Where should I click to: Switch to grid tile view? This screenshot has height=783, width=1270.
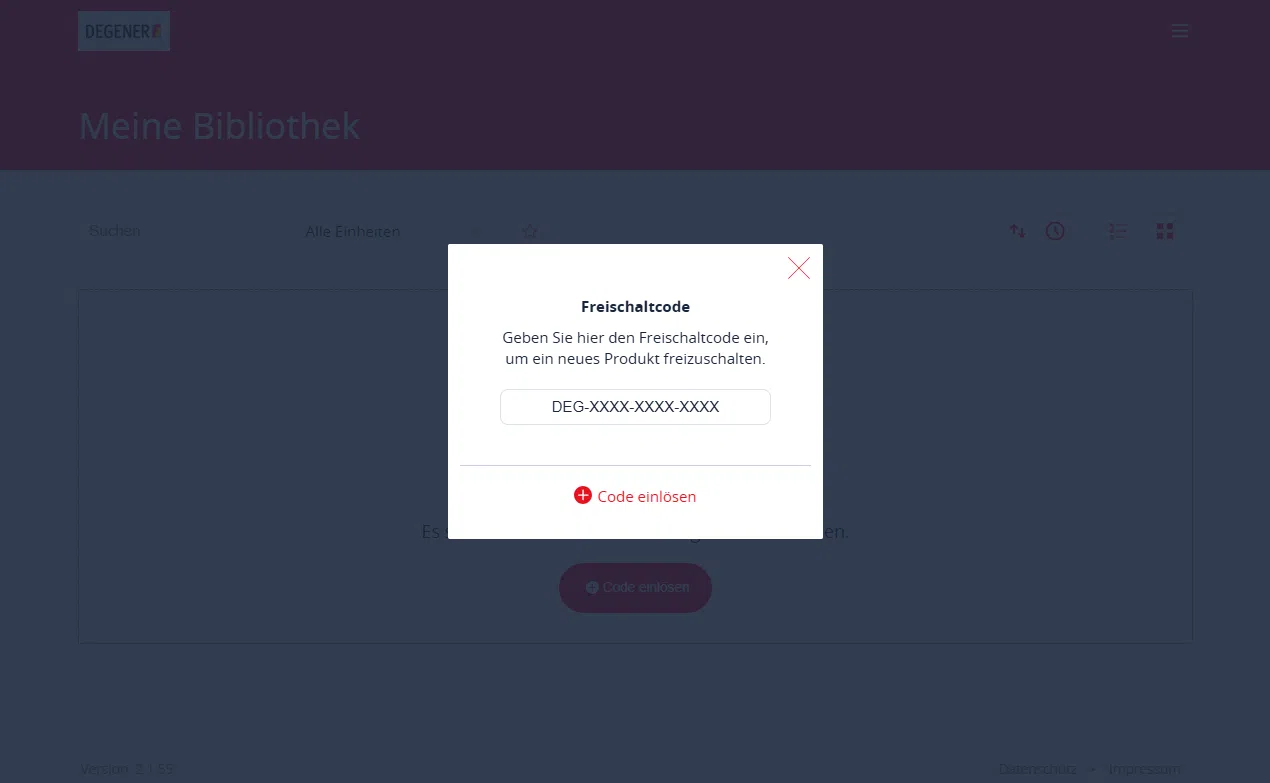coord(1165,231)
